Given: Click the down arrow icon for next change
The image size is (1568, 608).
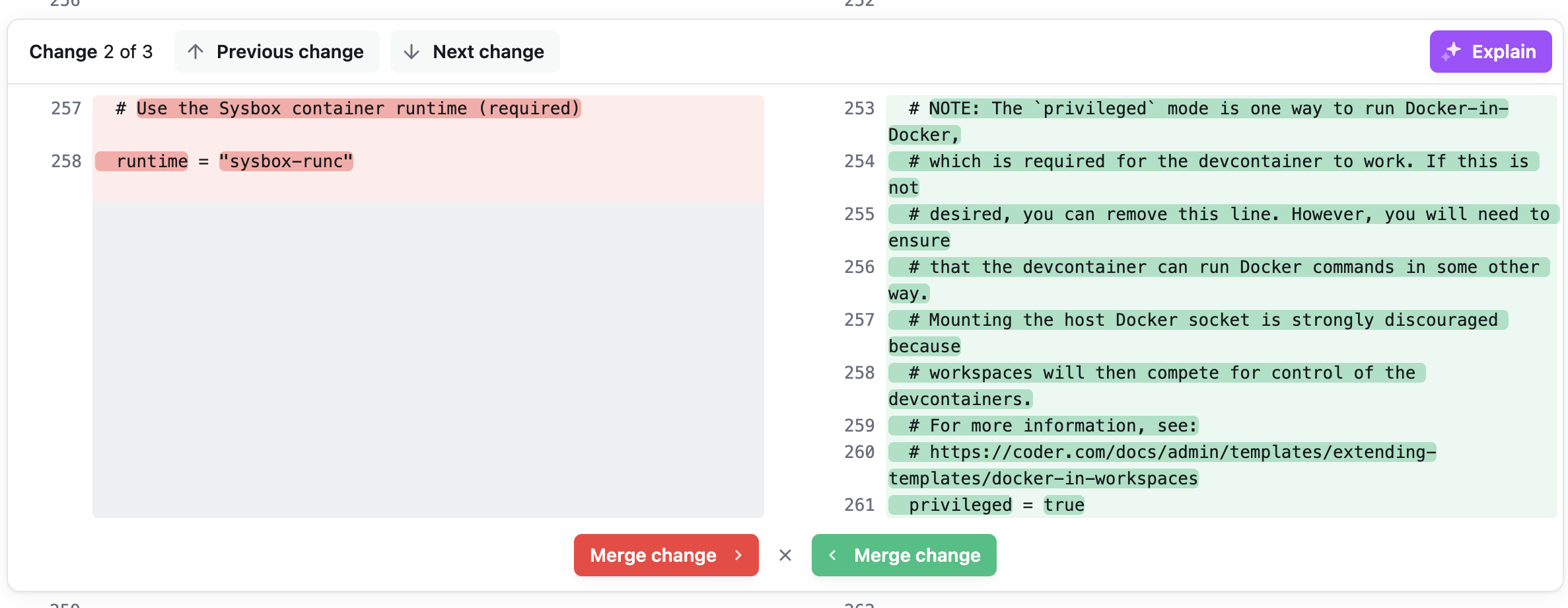Looking at the screenshot, I should coord(411,52).
